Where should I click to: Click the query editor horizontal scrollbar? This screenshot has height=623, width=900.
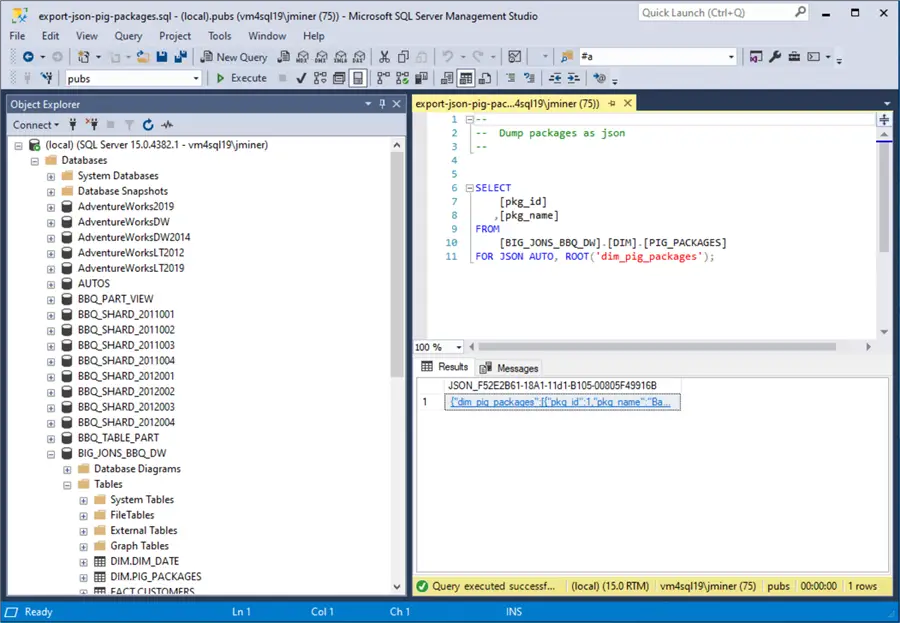(x=657, y=347)
